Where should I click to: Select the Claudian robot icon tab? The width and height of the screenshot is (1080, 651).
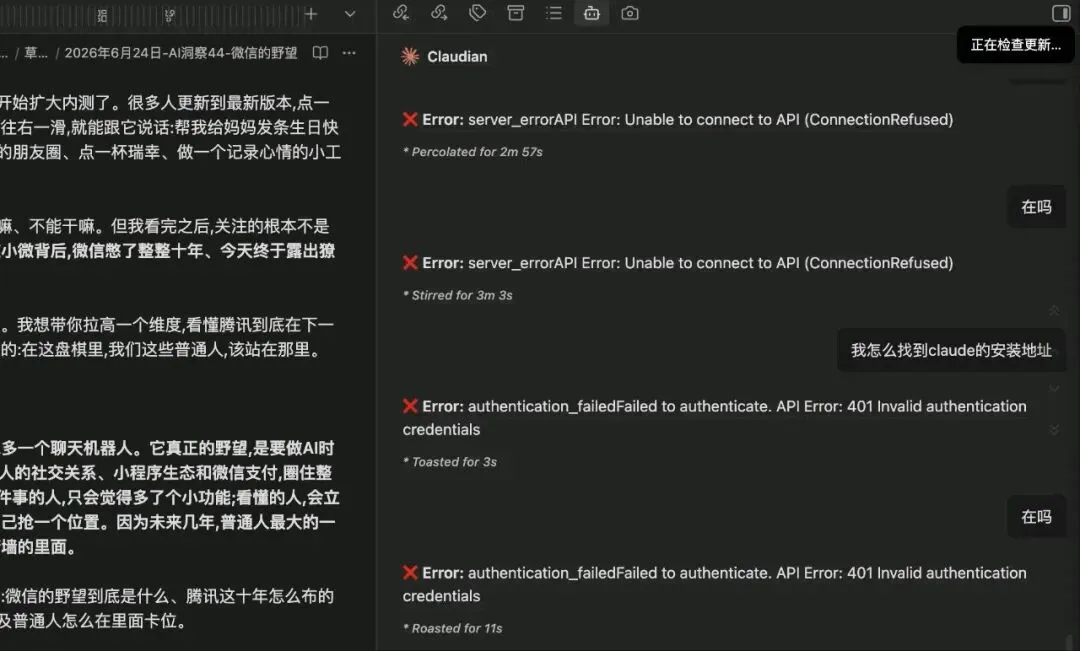(x=592, y=13)
